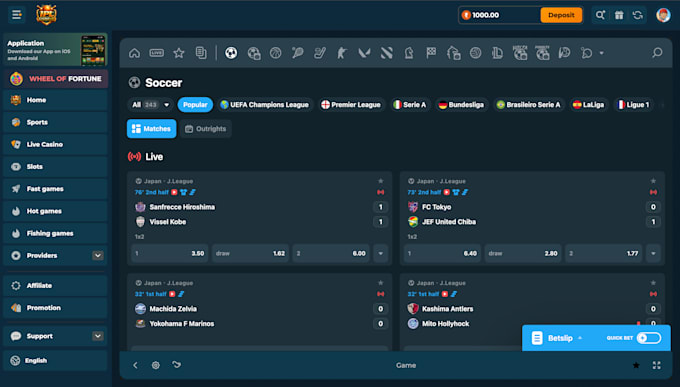This screenshot has height=387, width=680.
Task: Click the 1000.00 balance field
Action: tap(499, 15)
